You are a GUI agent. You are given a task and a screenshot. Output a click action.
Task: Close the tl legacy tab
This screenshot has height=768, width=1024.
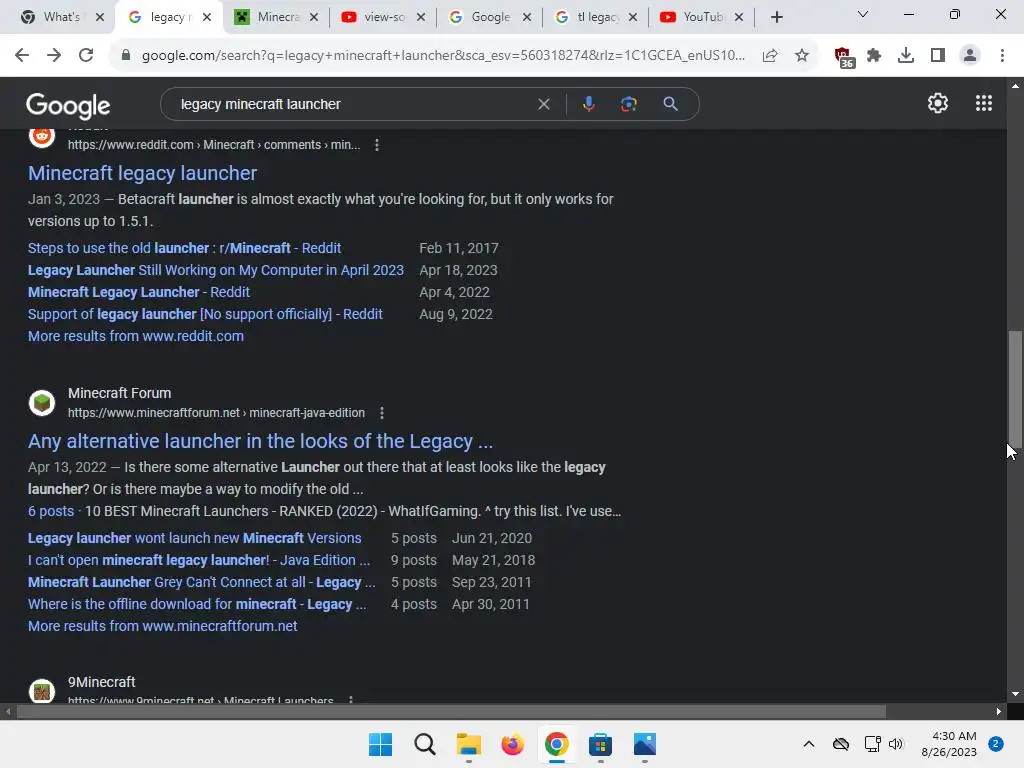click(x=633, y=17)
